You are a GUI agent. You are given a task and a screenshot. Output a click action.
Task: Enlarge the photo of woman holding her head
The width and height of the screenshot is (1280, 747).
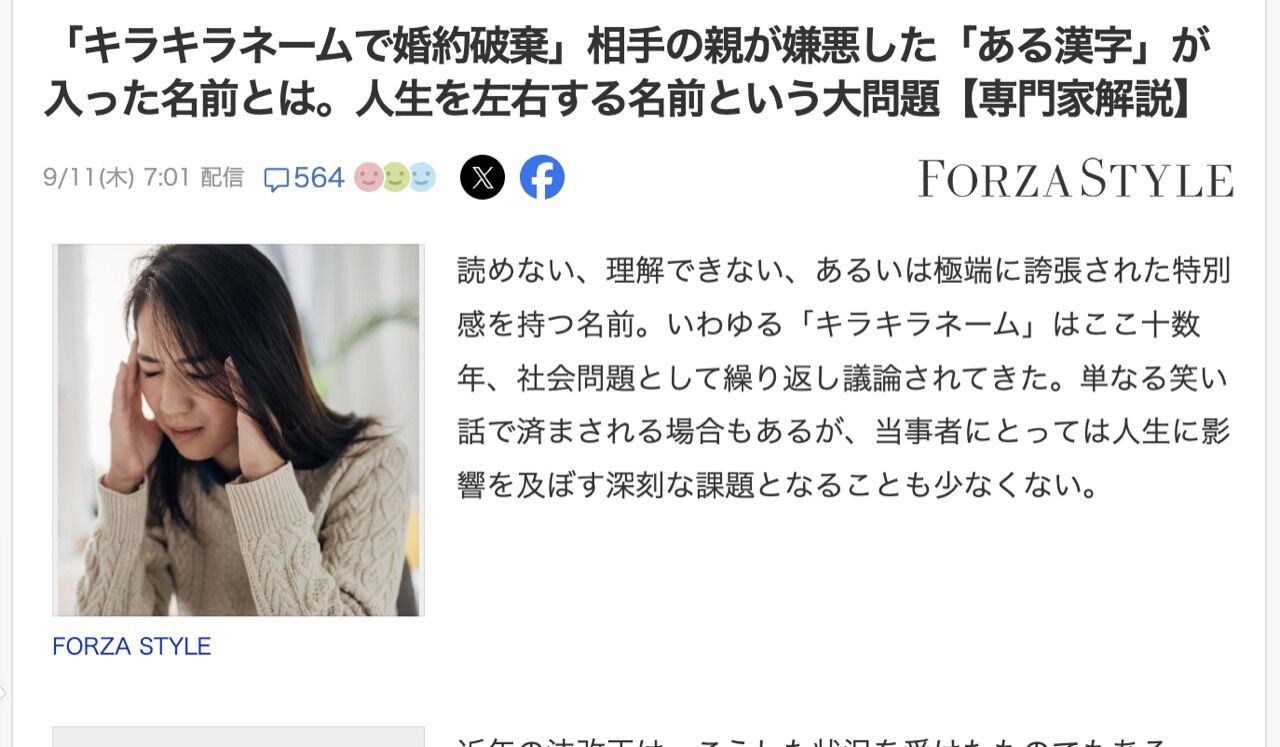pyautogui.click(x=238, y=430)
